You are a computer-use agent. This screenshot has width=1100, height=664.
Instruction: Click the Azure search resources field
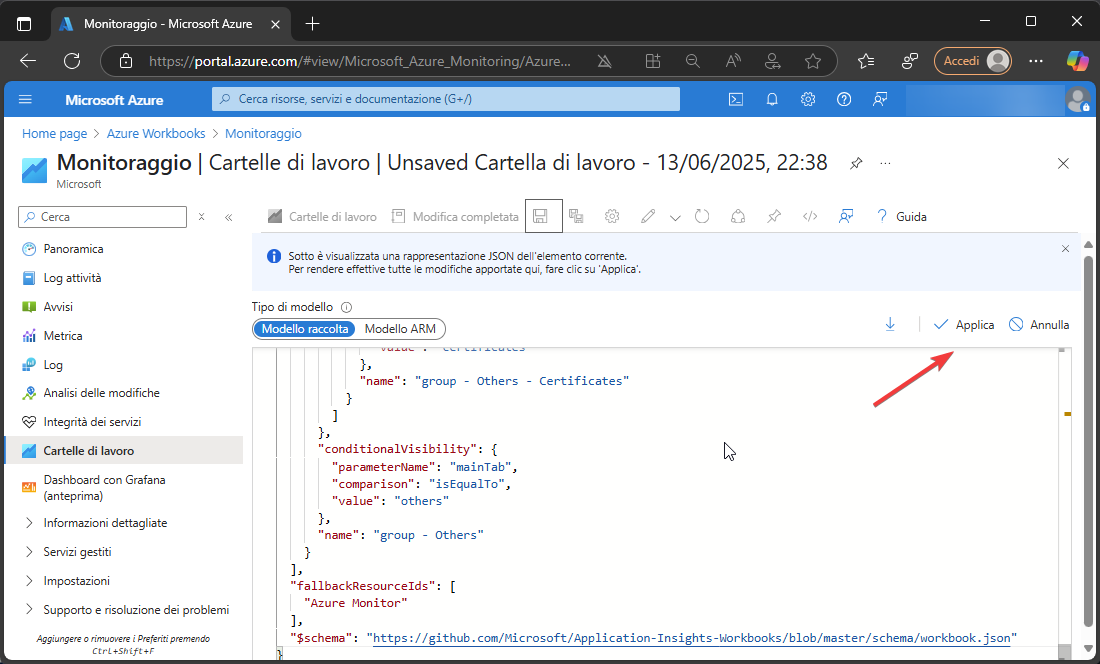tap(446, 99)
